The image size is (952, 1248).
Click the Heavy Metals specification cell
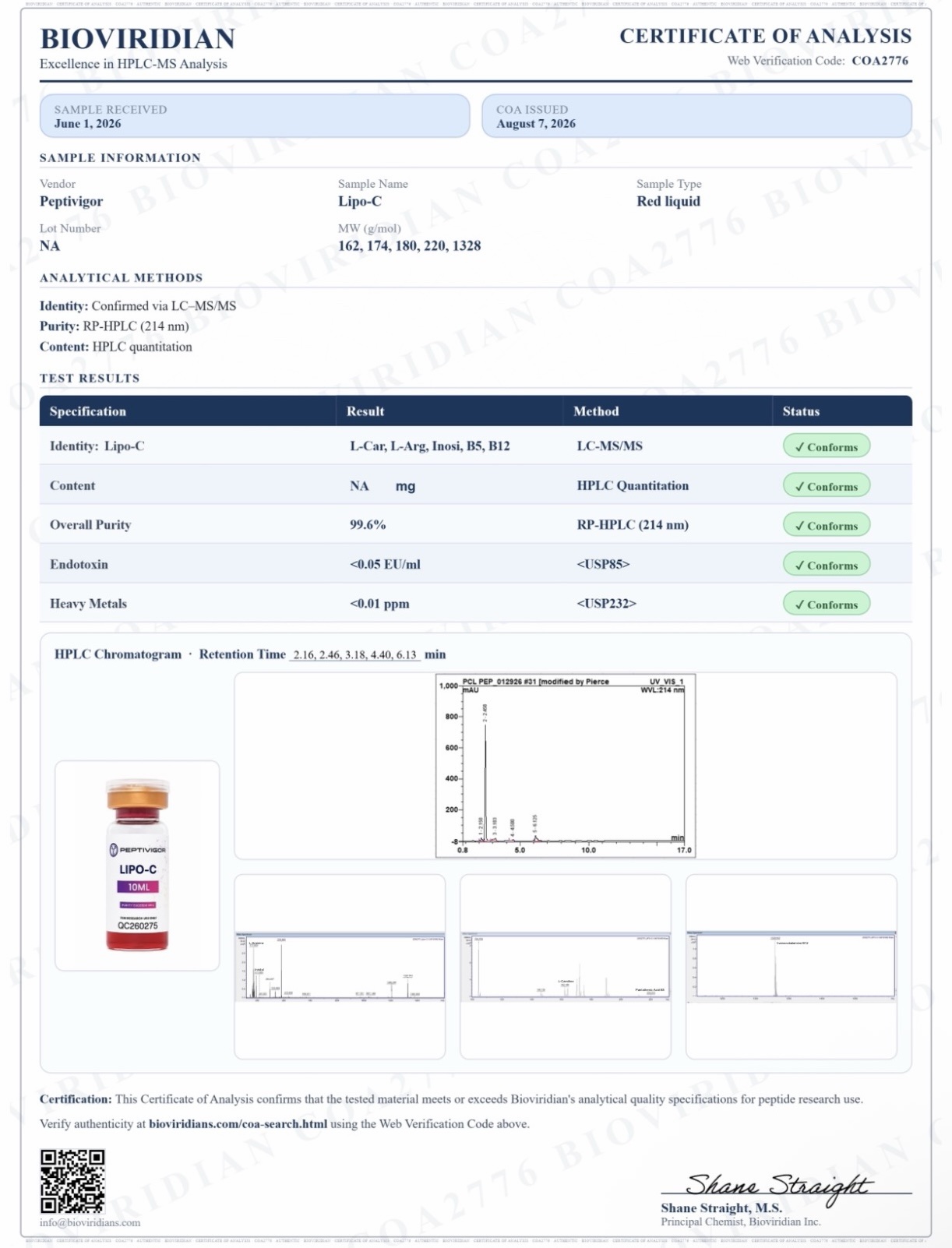pos(88,603)
